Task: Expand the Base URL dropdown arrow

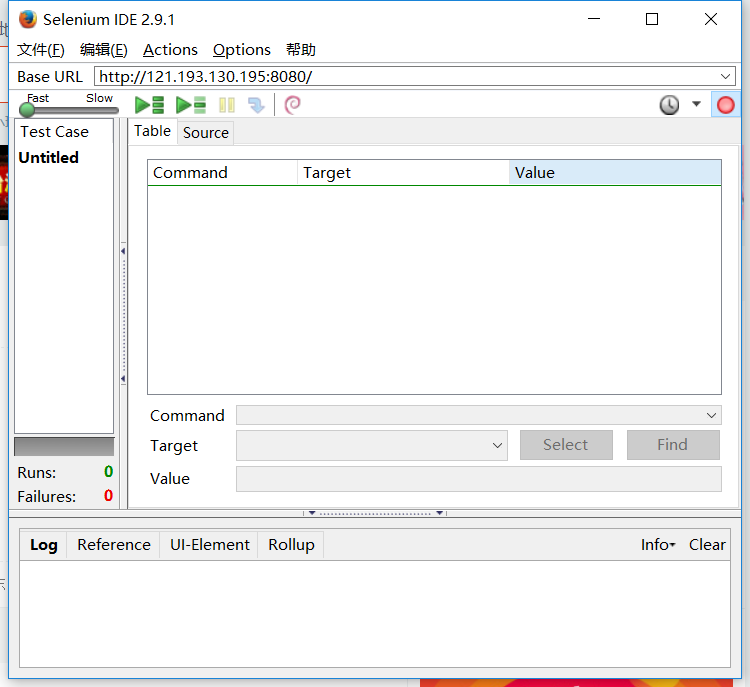Action: click(725, 77)
